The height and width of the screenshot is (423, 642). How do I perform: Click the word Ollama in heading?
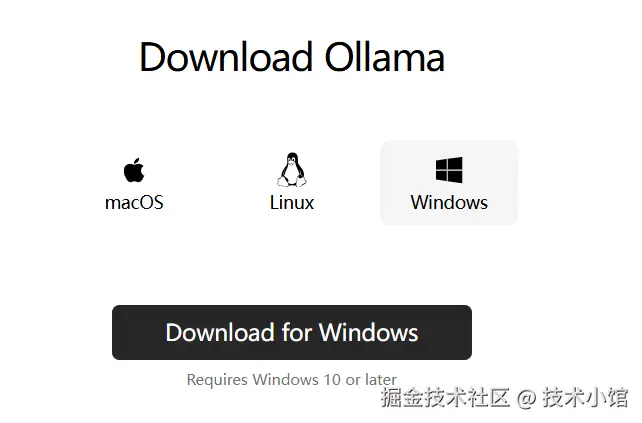(384, 57)
